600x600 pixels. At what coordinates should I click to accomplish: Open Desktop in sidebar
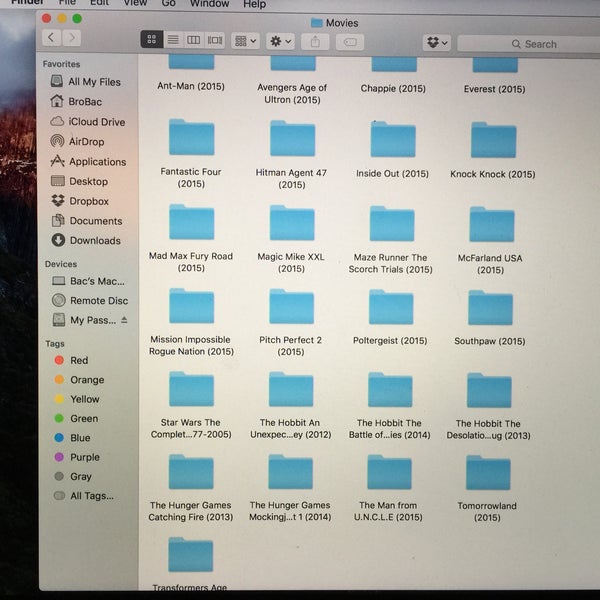(x=79, y=181)
